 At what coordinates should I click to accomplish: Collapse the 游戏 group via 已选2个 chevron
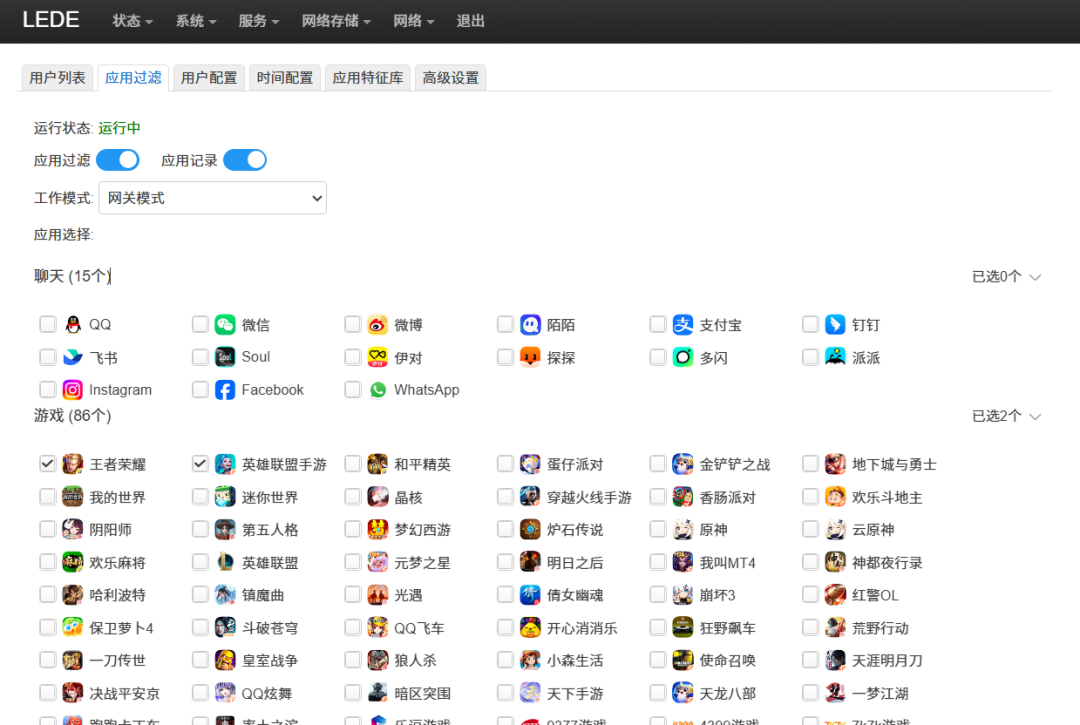[1035, 417]
